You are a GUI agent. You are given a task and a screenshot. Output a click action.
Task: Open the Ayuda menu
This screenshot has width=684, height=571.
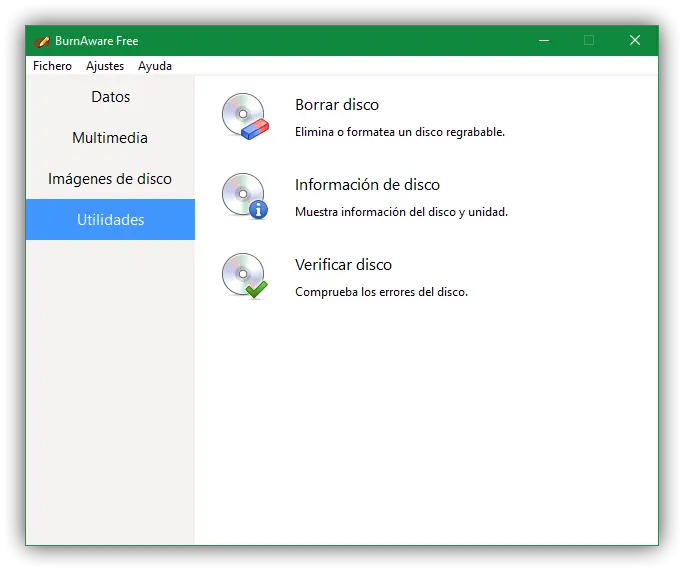point(155,66)
